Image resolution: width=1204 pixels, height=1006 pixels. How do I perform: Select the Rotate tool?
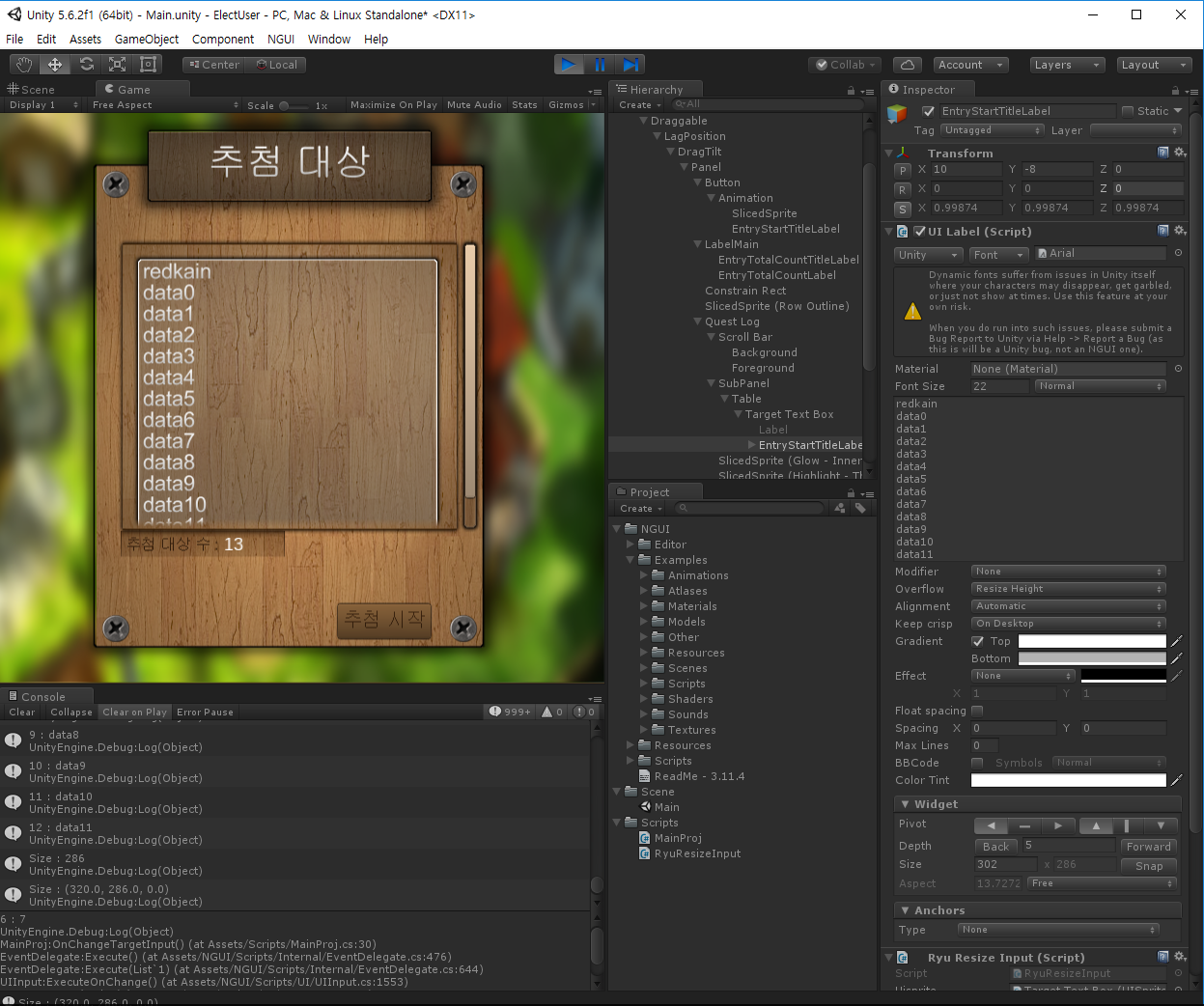pyautogui.click(x=86, y=65)
